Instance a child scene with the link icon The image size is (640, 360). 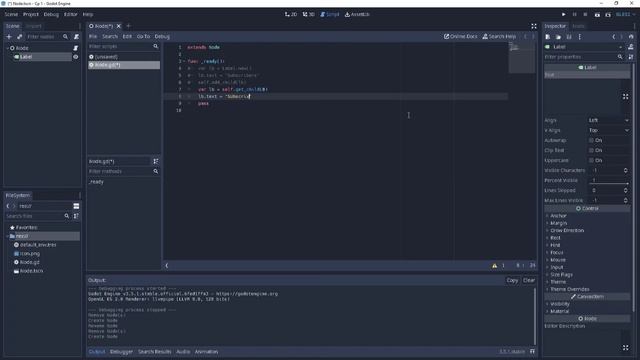click(x=20, y=37)
